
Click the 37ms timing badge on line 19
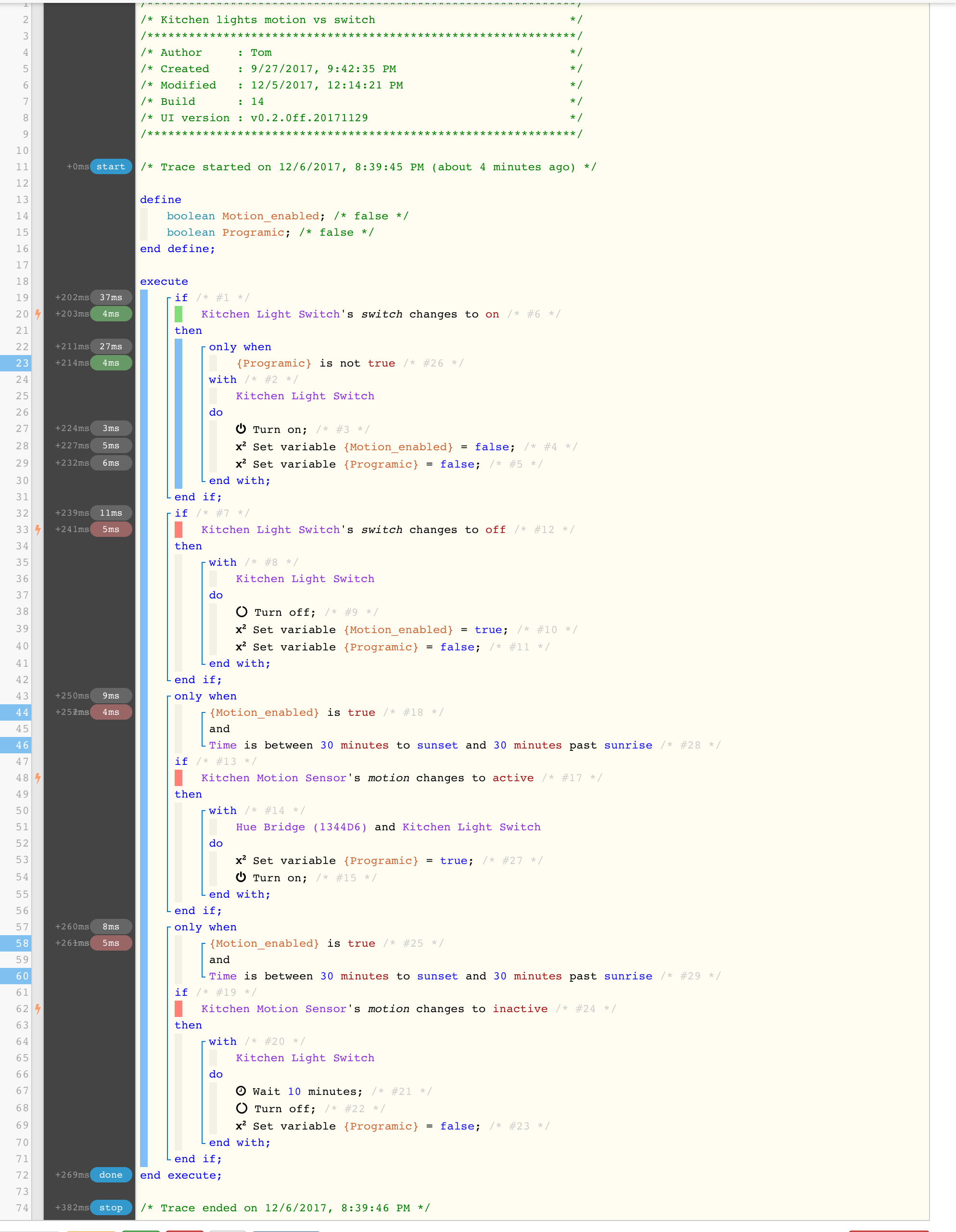(x=111, y=297)
